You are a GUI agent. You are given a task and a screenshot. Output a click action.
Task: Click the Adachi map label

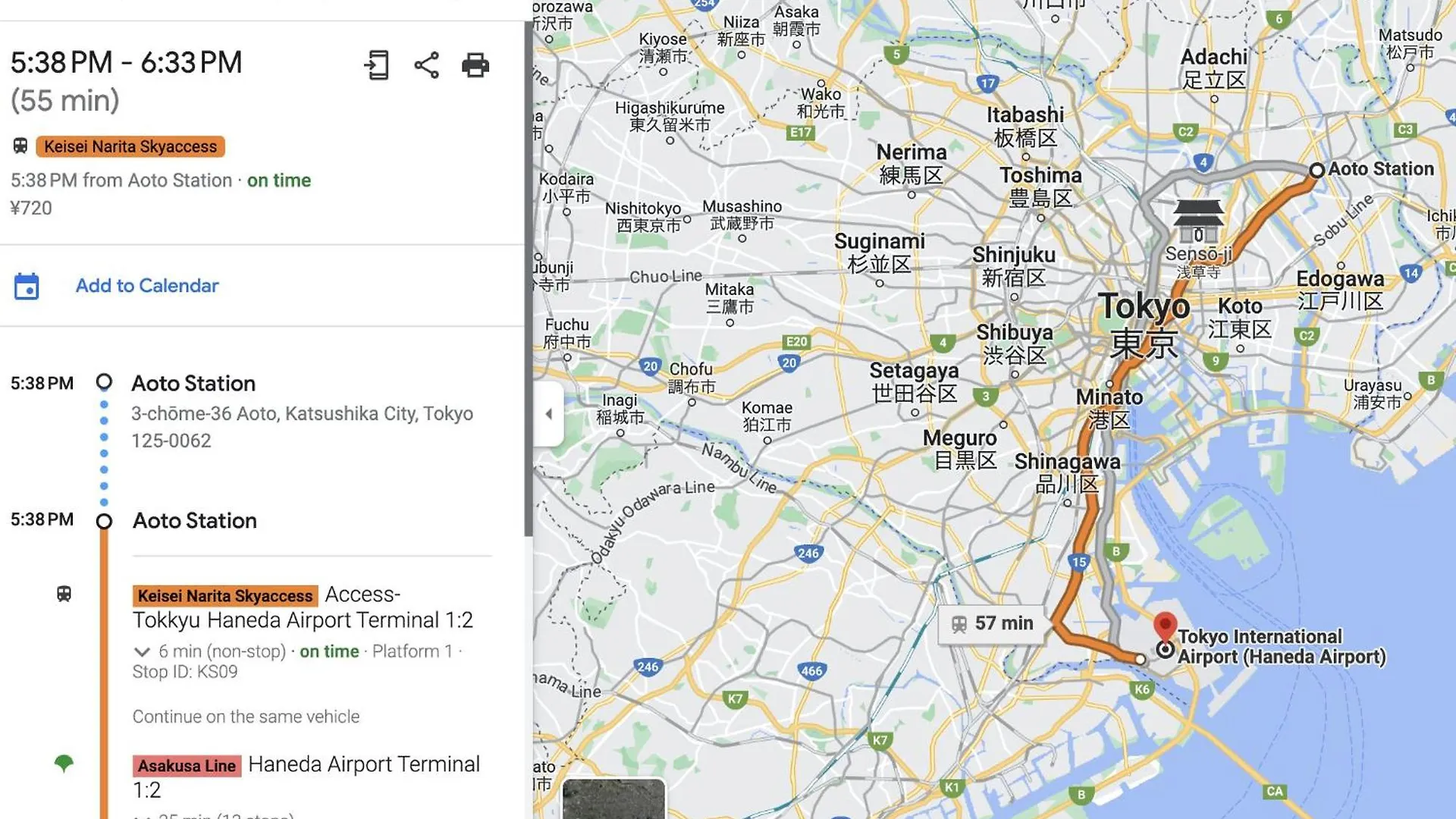pos(1213,68)
